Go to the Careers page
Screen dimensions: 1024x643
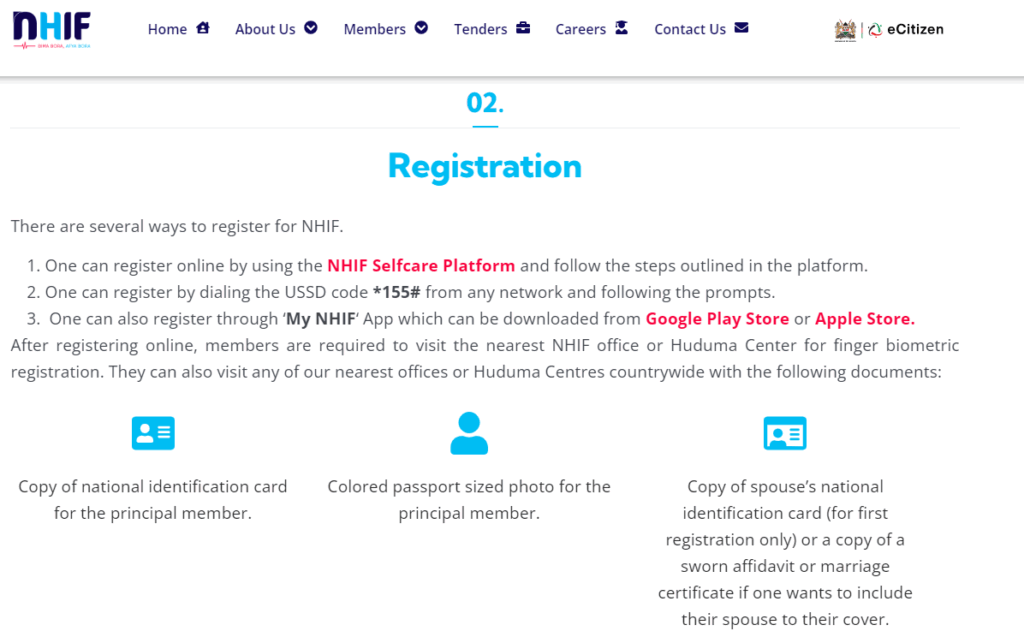click(x=581, y=29)
